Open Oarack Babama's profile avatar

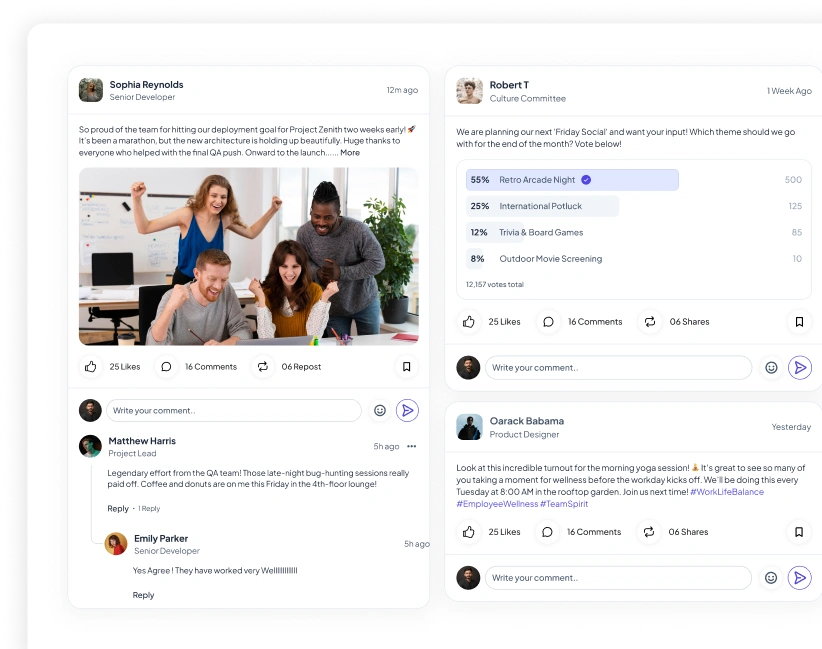pos(469,427)
